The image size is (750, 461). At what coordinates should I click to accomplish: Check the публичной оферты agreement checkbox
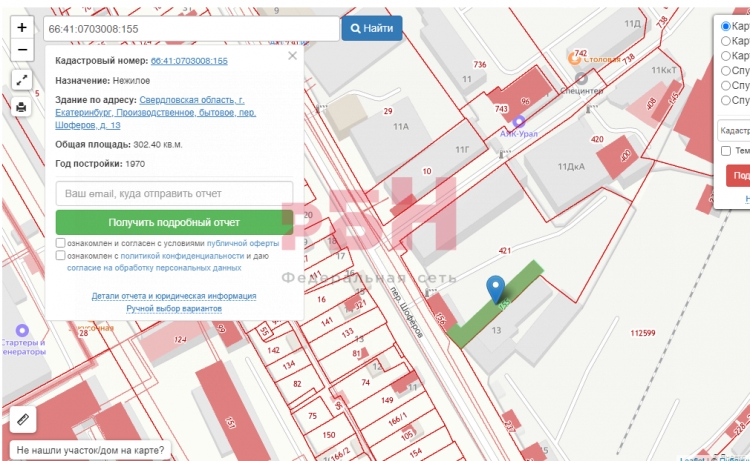point(60,243)
